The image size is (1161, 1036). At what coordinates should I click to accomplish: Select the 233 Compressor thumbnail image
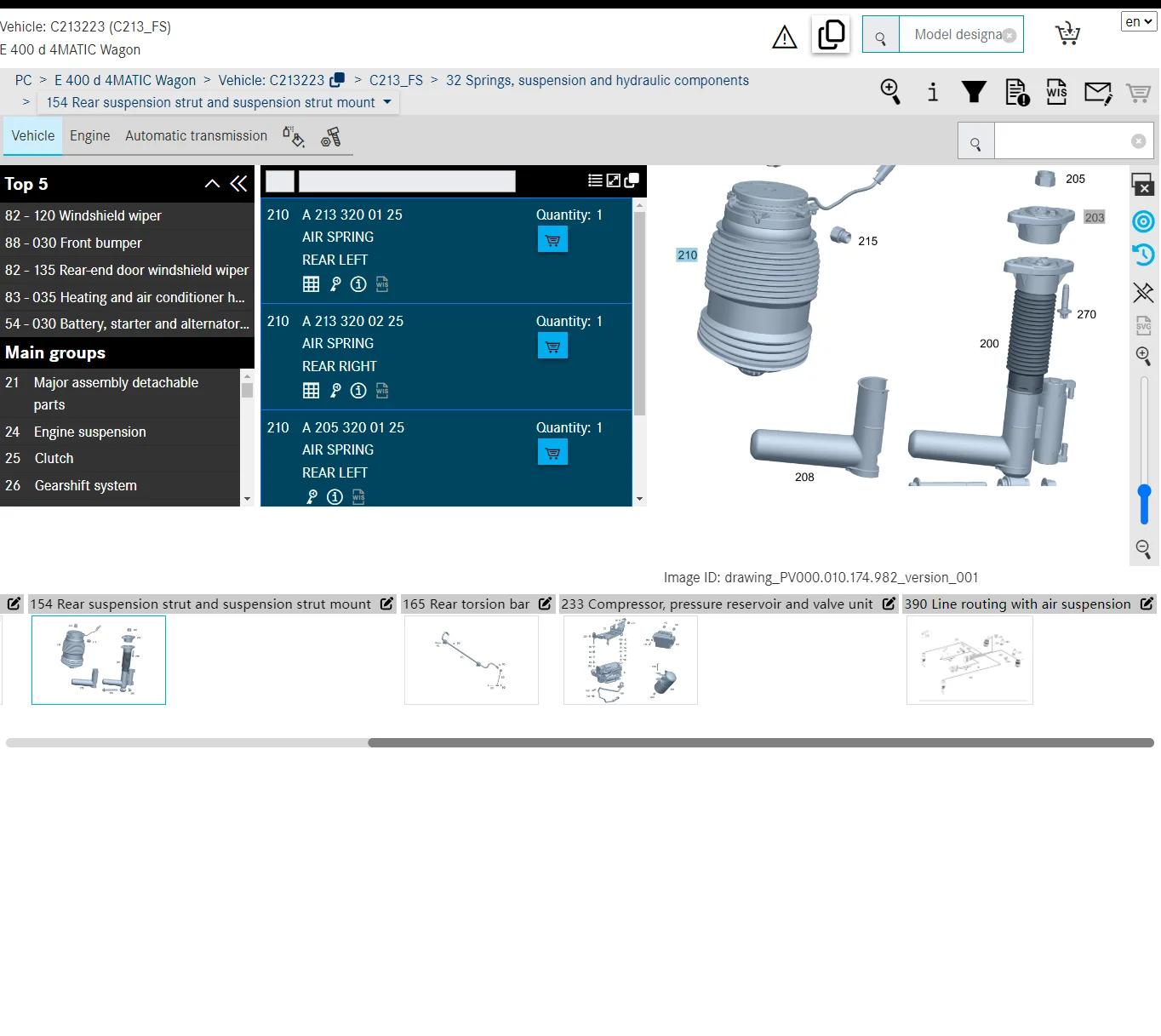coord(631,661)
